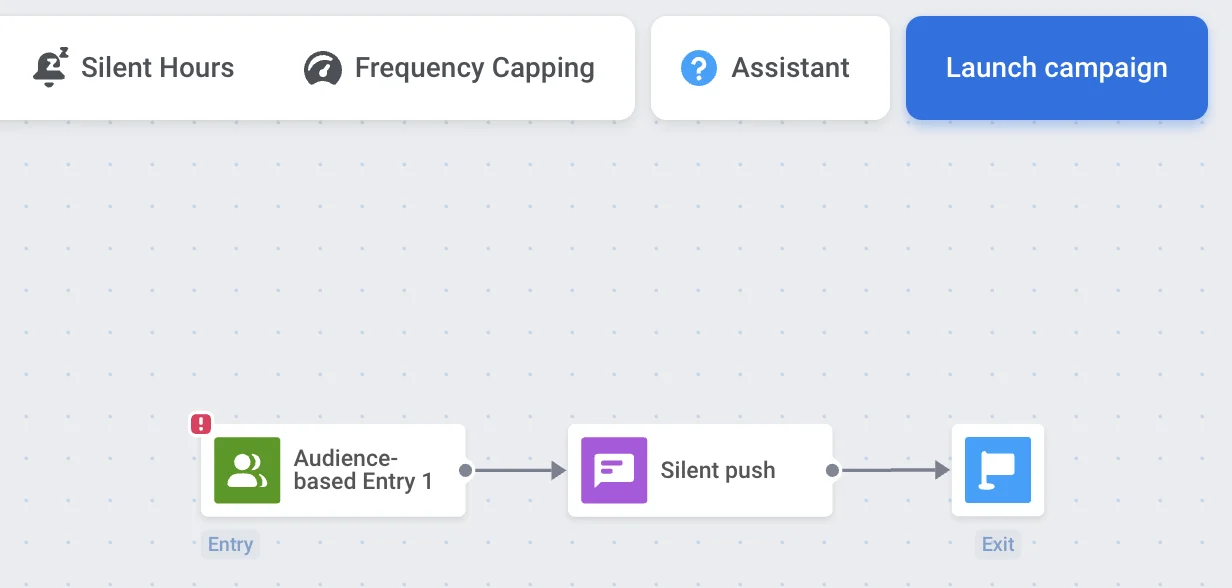The image size is (1232, 588).
Task: Click the connector dot after Silent push
Action: 831,470
